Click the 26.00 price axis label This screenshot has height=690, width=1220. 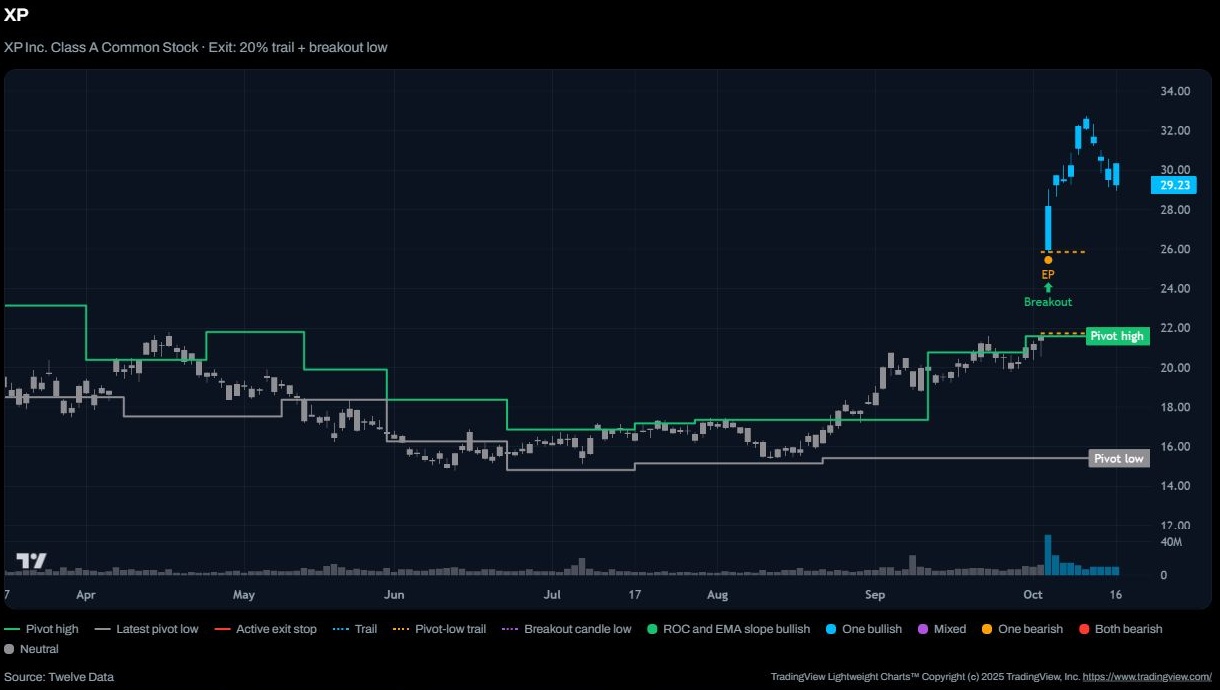1175,249
